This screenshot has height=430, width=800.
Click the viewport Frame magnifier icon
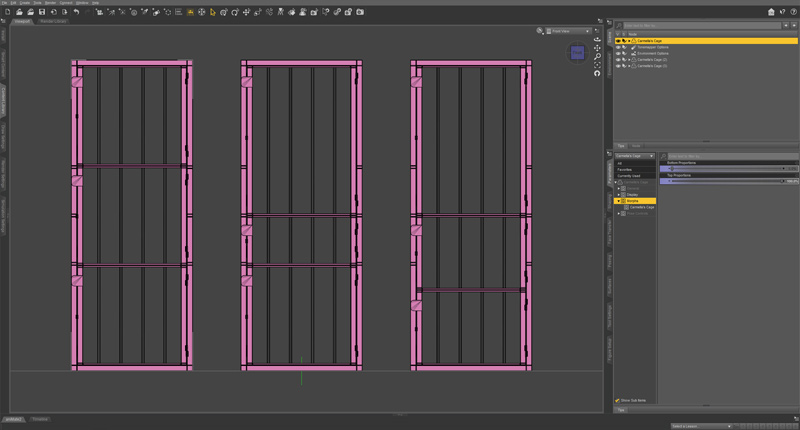(597, 57)
